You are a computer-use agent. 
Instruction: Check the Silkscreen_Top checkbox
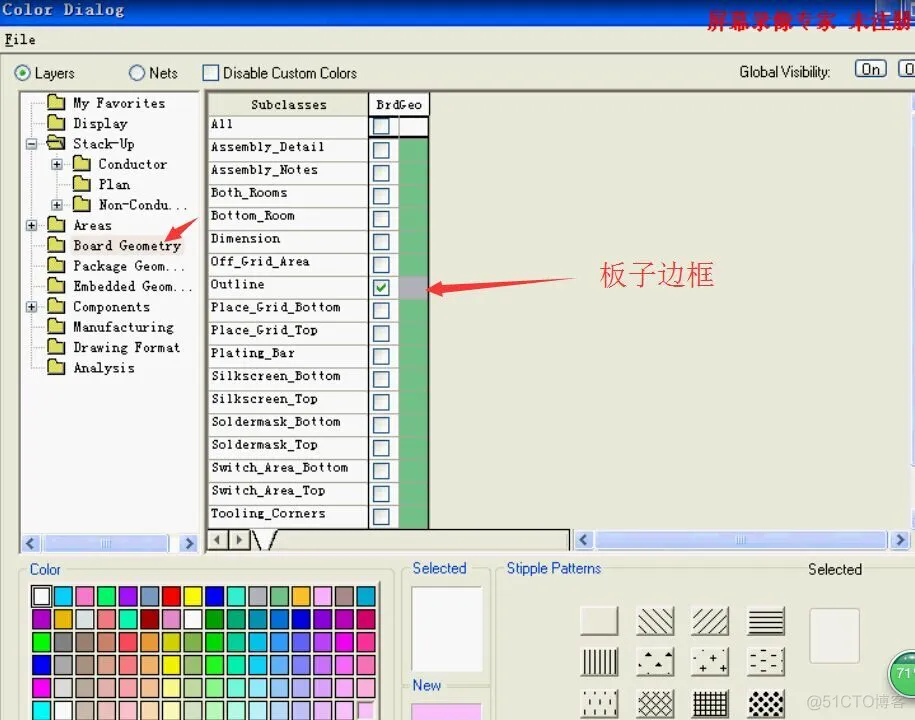click(x=381, y=402)
